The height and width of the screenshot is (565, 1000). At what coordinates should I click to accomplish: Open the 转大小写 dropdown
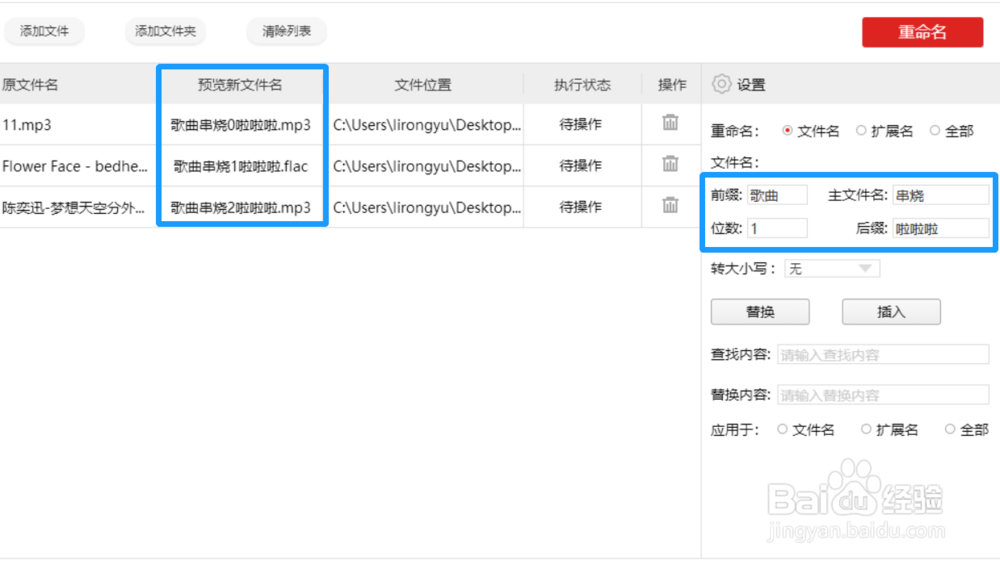click(832, 268)
